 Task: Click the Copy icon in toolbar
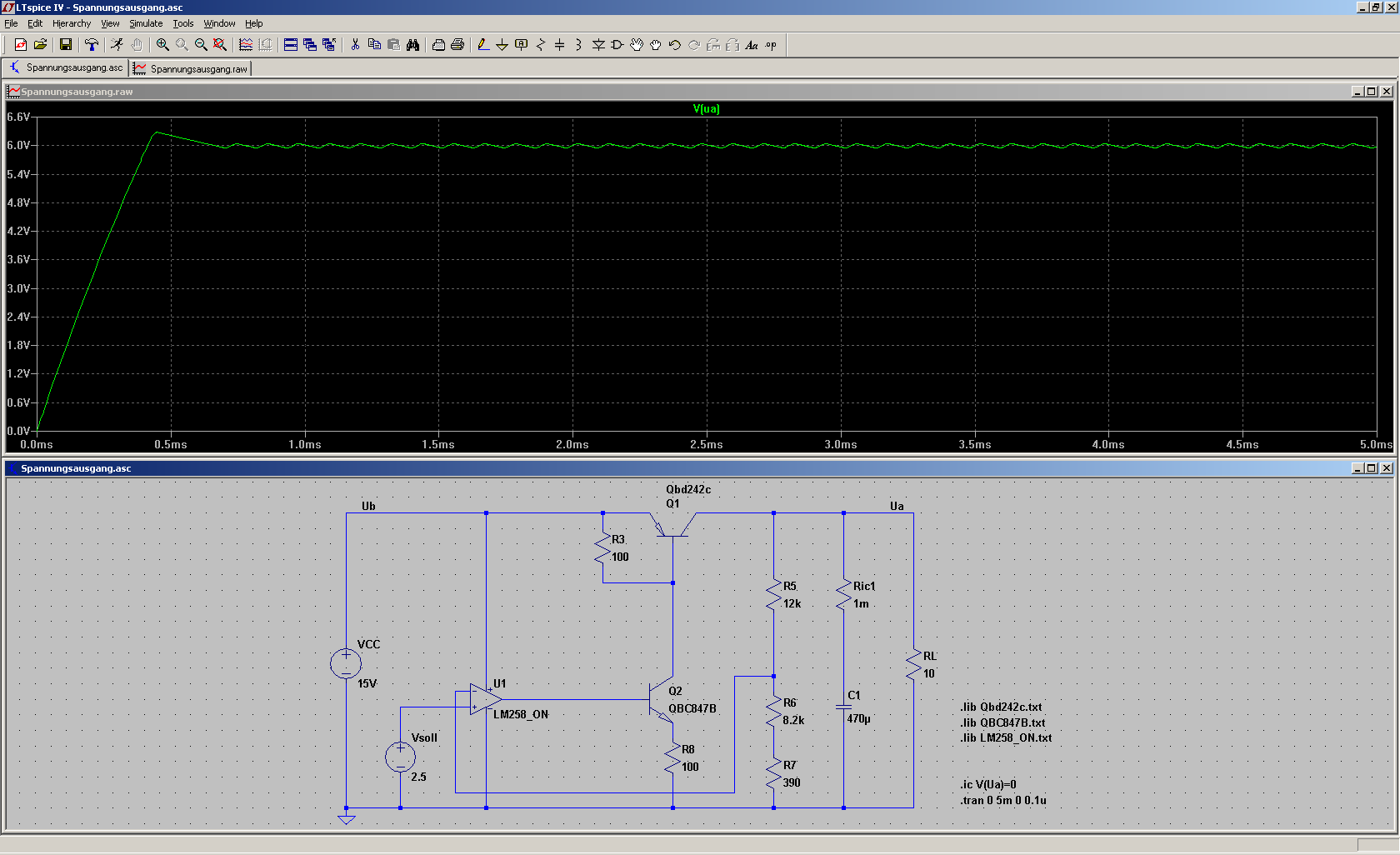[374, 45]
